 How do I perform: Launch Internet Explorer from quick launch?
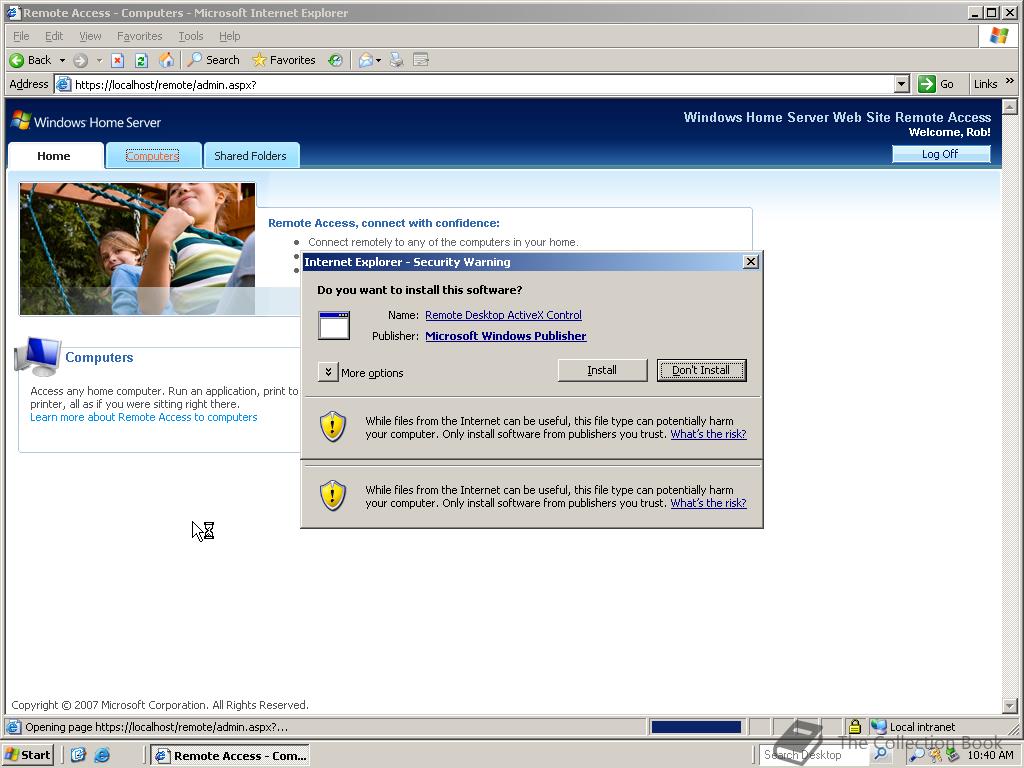(102, 755)
